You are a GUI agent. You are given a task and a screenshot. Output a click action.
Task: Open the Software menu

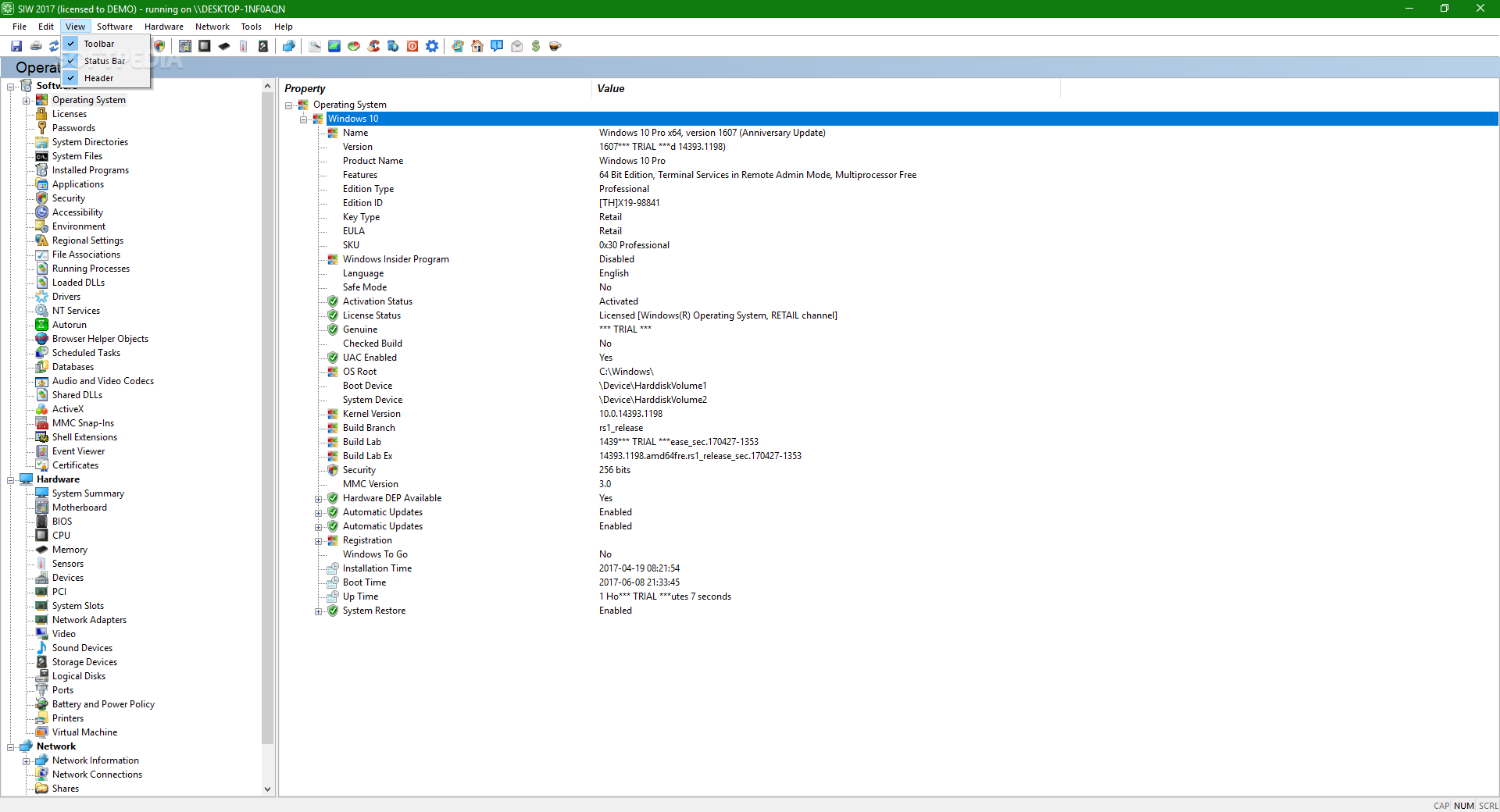tap(115, 27)
